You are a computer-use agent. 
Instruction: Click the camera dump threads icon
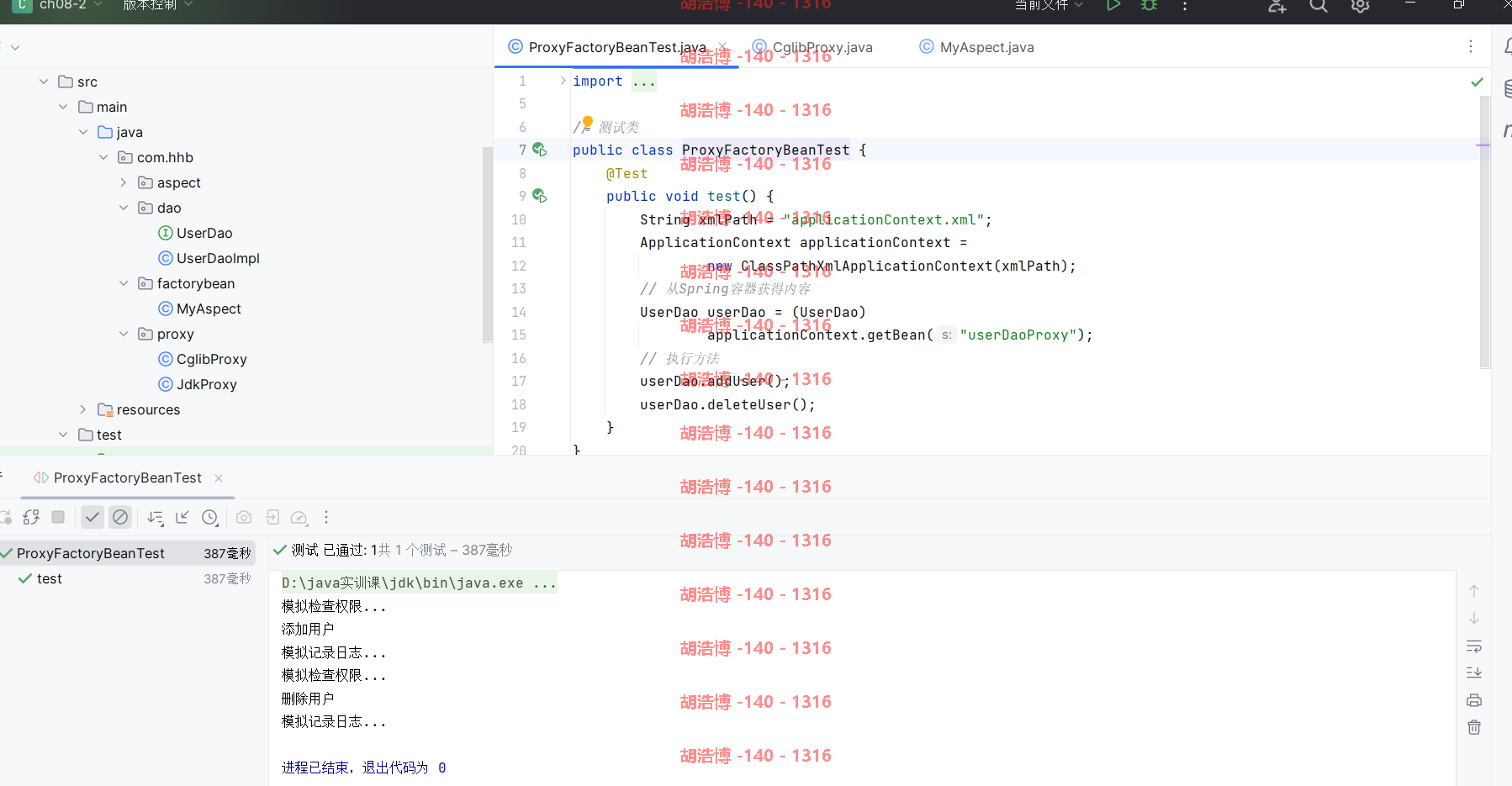pos(244,517)
